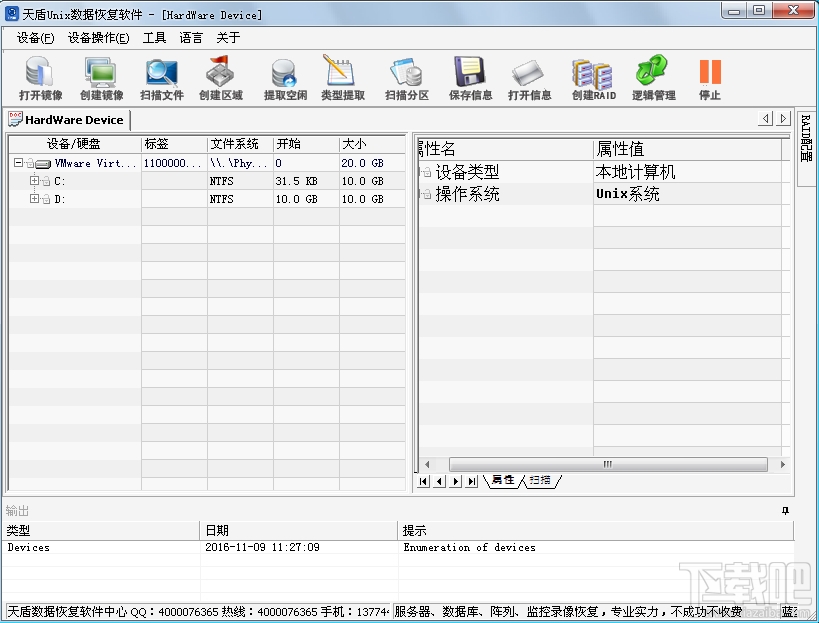Image resolution: width=819 pixels, height=623 pixels.
Task: Open the 工具 menu
Action: tap(155, 38)
